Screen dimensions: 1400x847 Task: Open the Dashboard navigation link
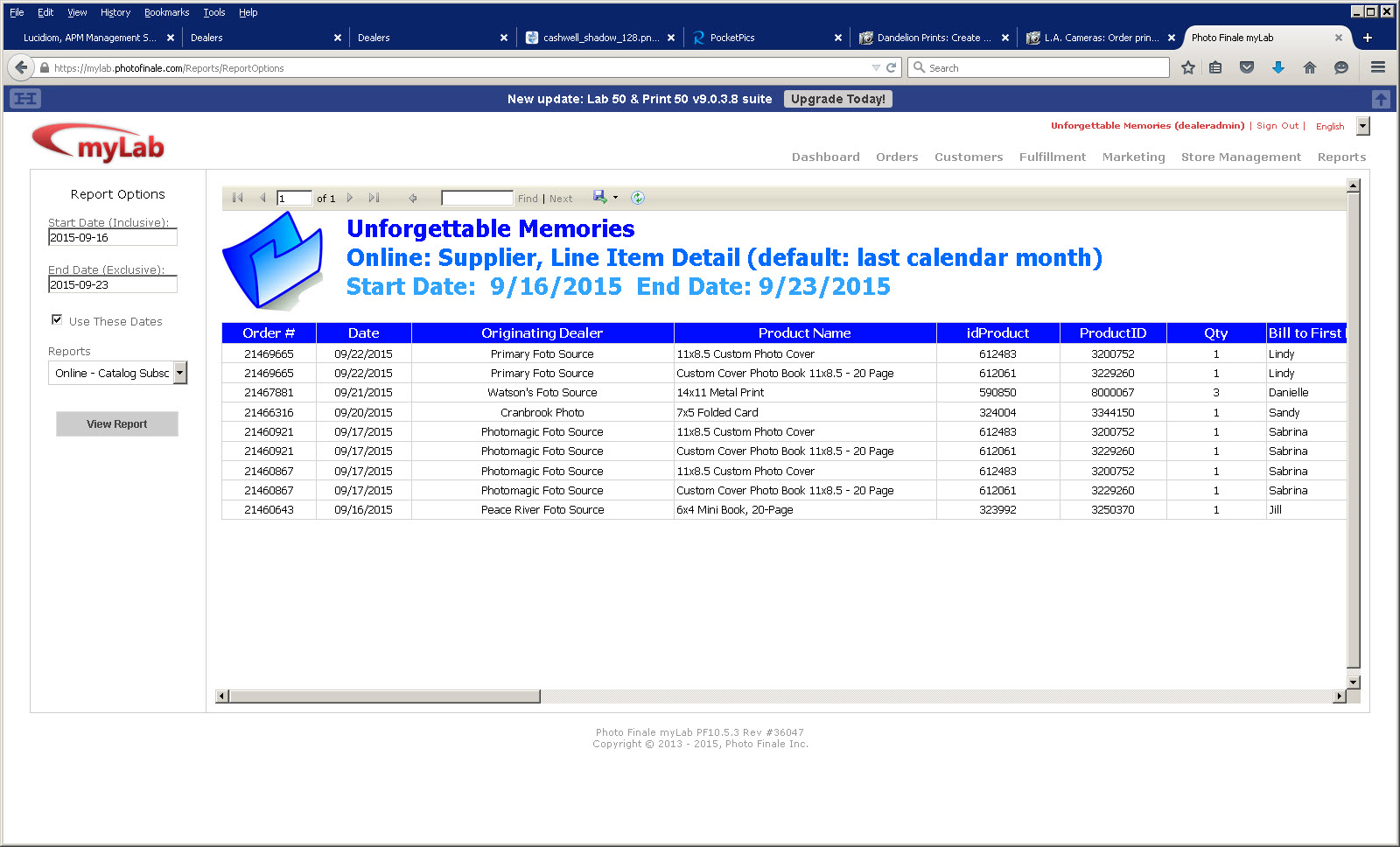pos(826,157)
